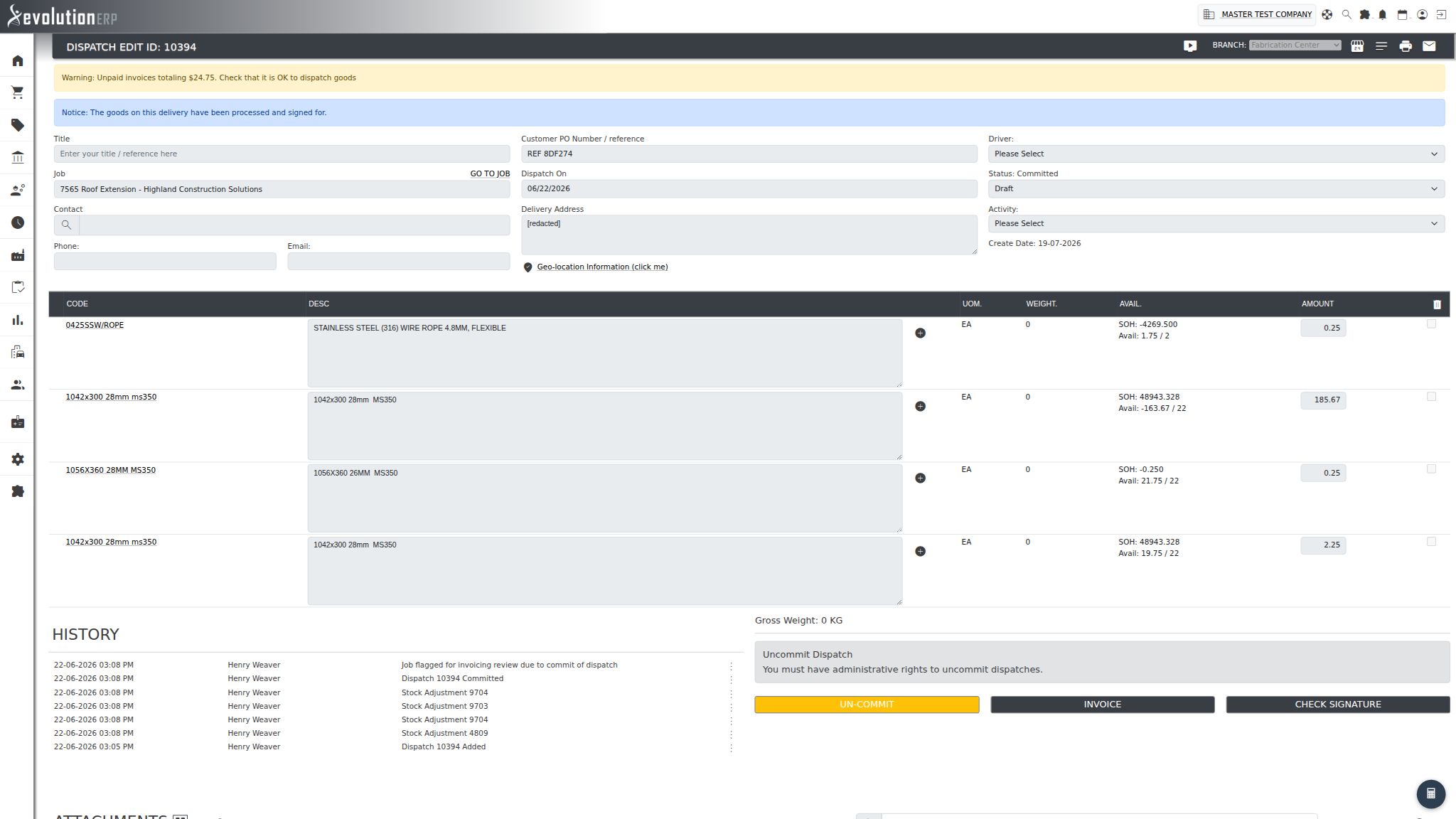Click the top bar puzzle extensions icon
The image size is (1456, 819).
[x=1364, y=14]
